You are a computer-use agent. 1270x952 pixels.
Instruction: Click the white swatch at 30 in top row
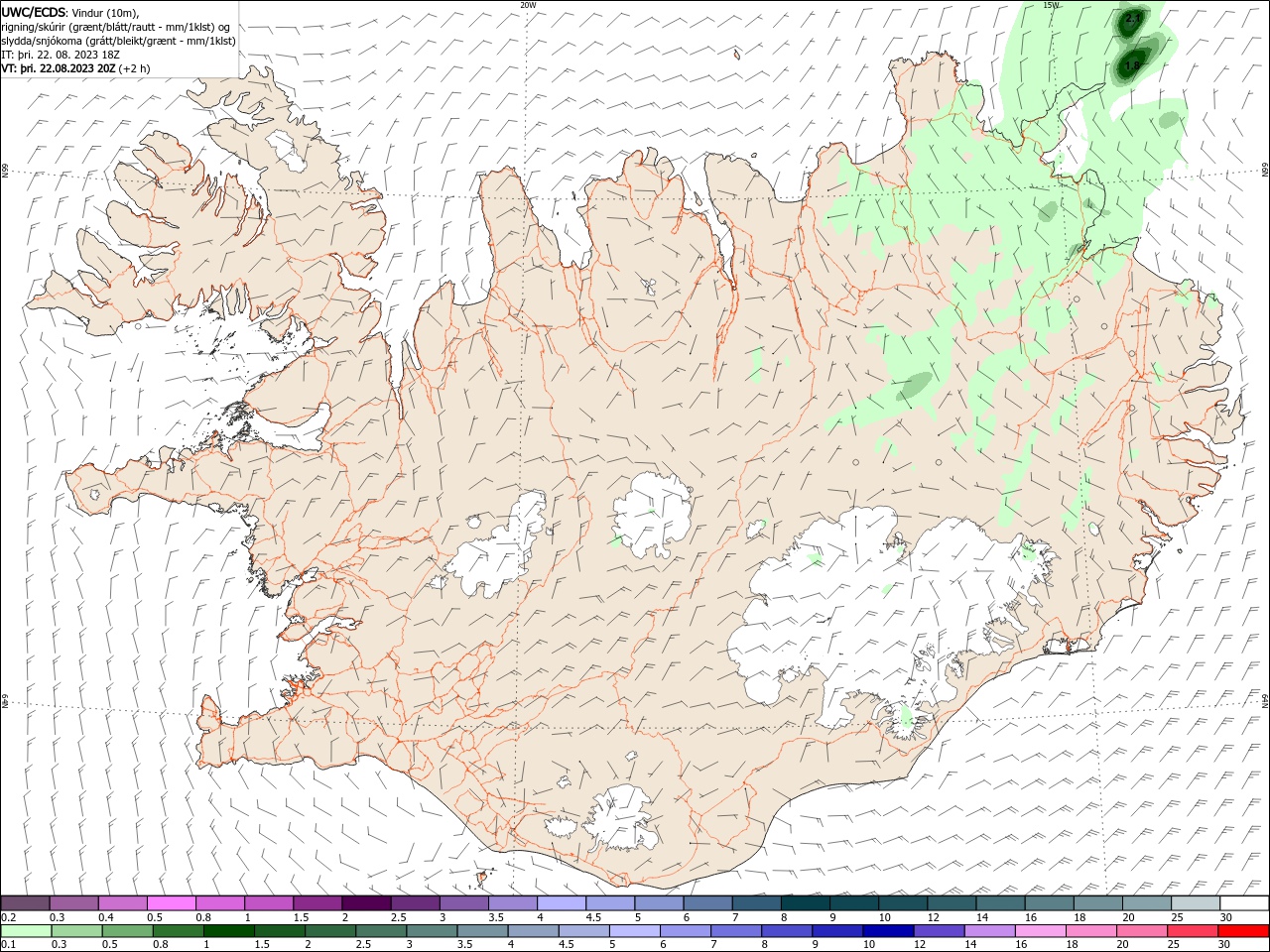pyautogui.click(x=1243, y=903)
